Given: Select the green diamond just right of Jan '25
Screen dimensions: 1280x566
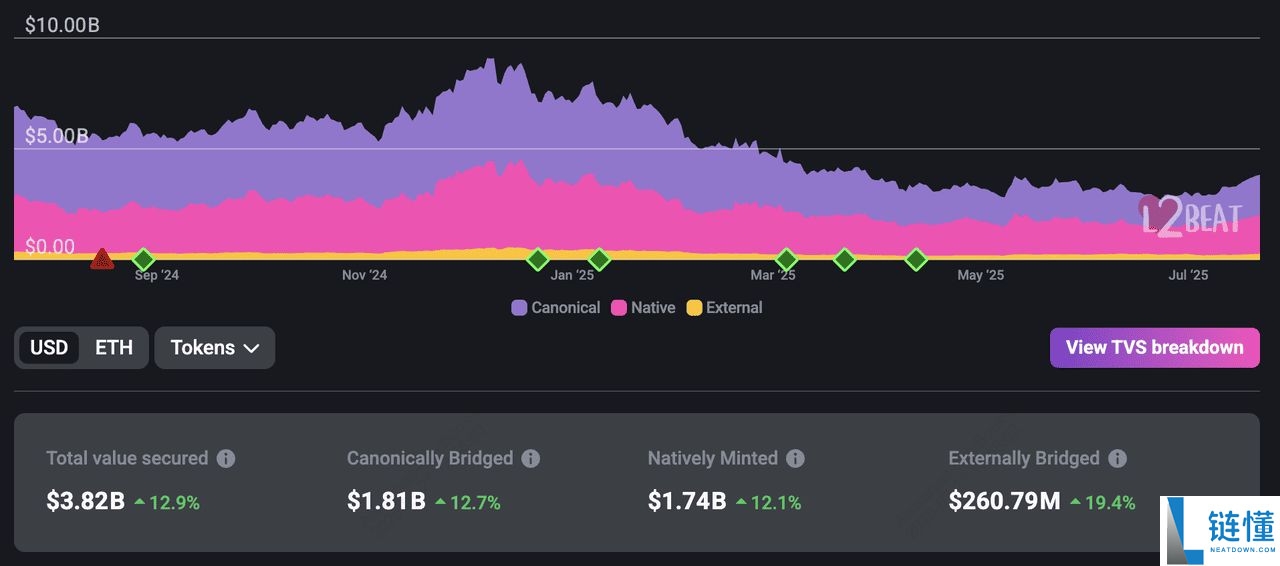Looking at the screenshot, I should (598, 260).
